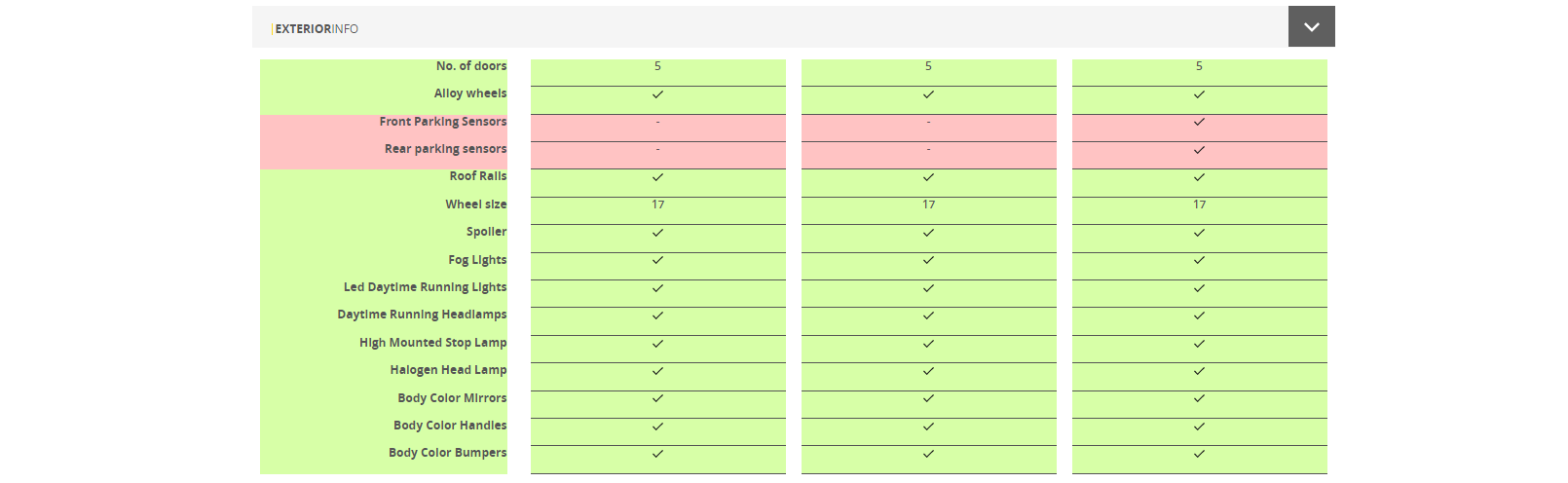Click the Halogen Head Lamp checkmark in second column
Viewport: 1568px width, 483px height.
pos(928,371)
